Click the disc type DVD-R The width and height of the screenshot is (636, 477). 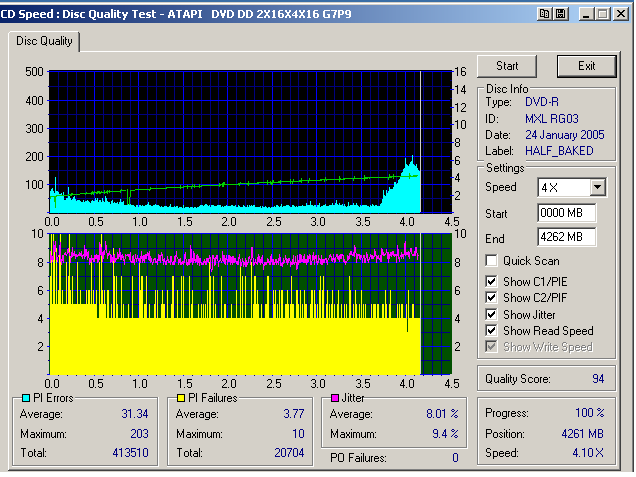tap(542, 102)
